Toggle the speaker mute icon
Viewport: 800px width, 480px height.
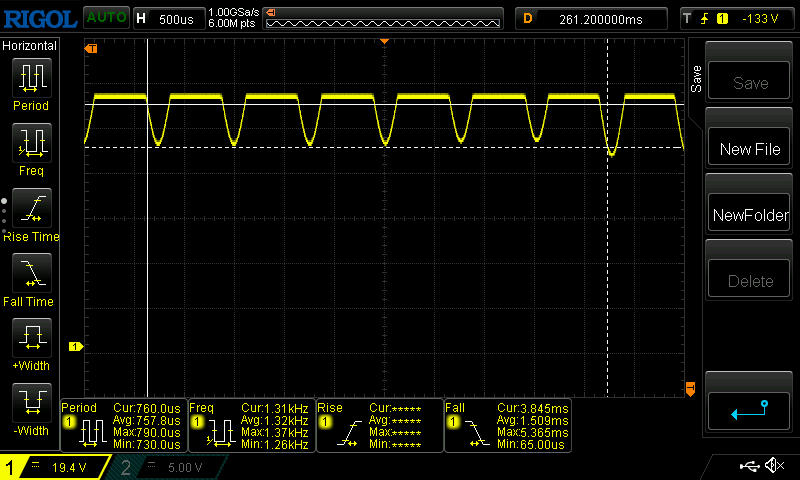[774, 466]
